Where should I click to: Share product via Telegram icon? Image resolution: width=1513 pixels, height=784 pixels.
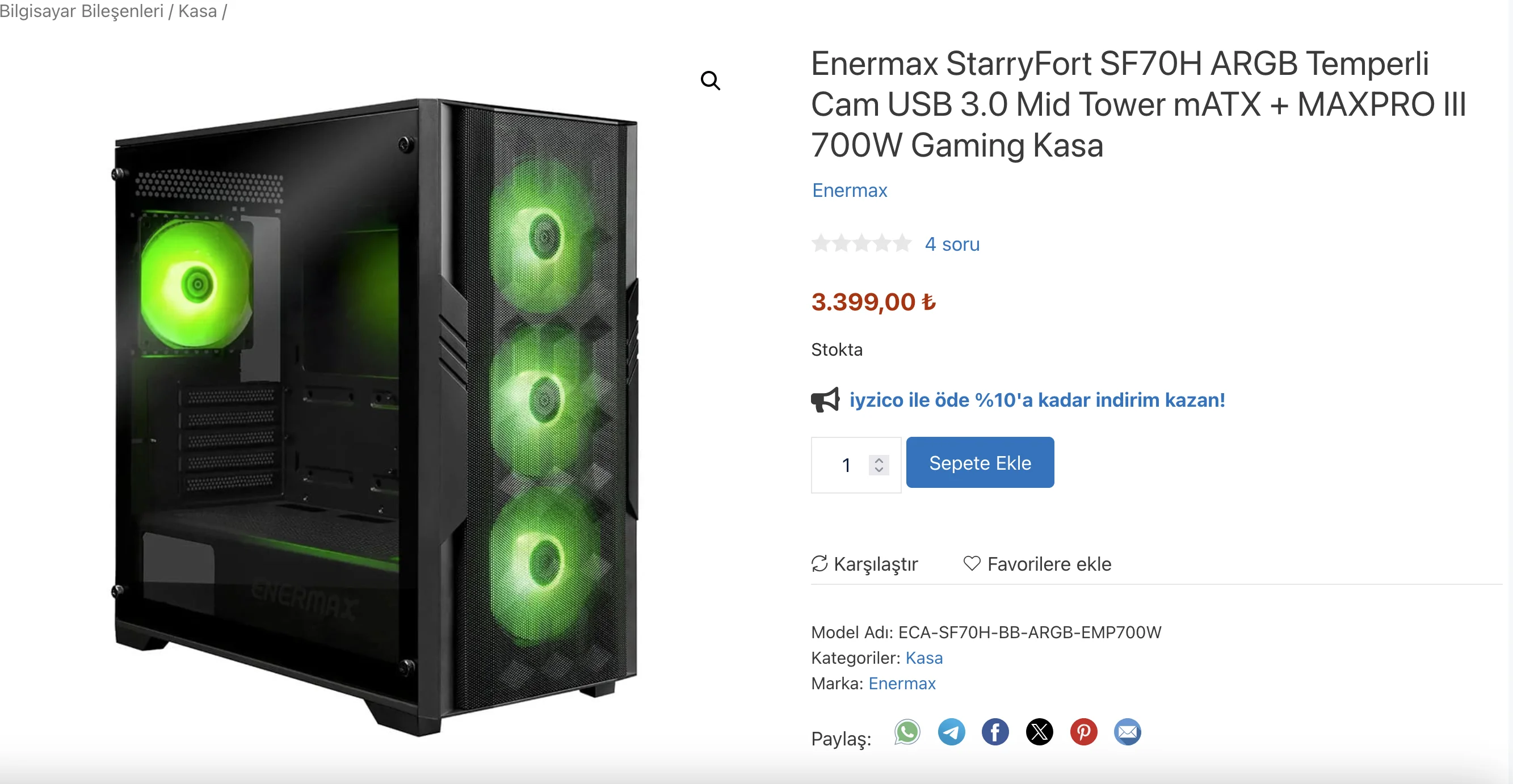pyautogui.click(x=951, y=732)
